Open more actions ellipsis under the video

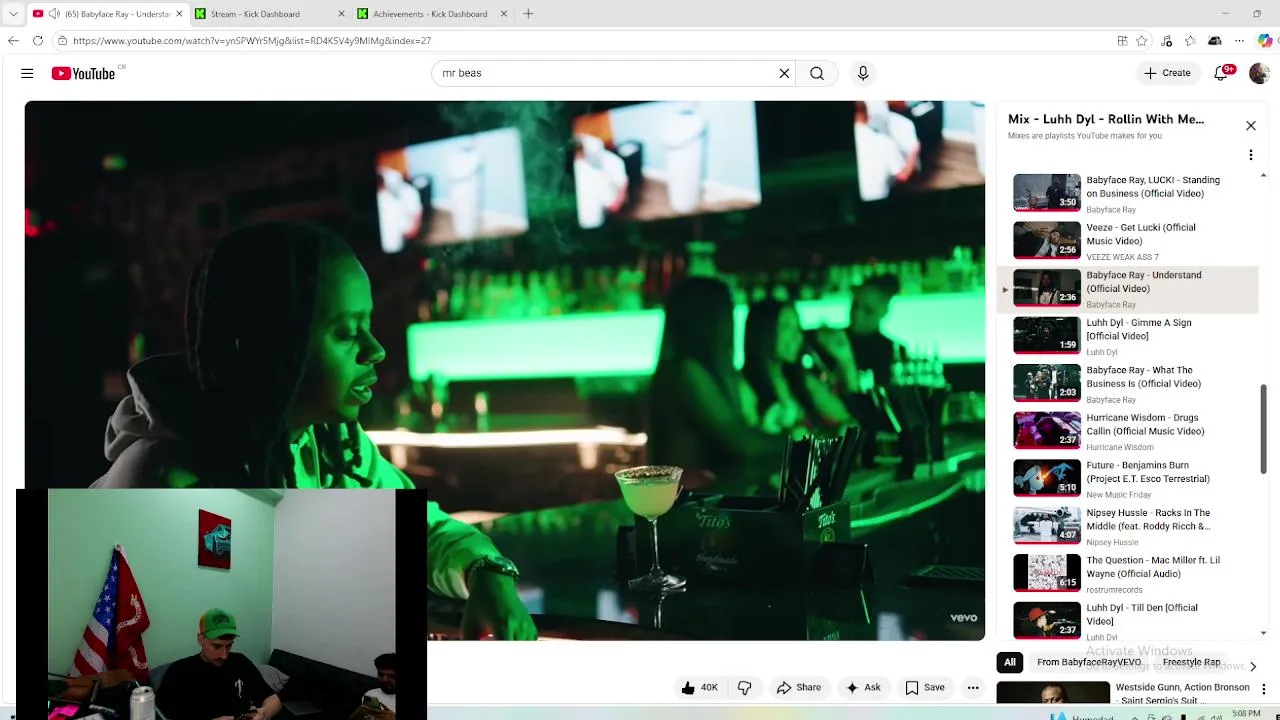point(973,688)
